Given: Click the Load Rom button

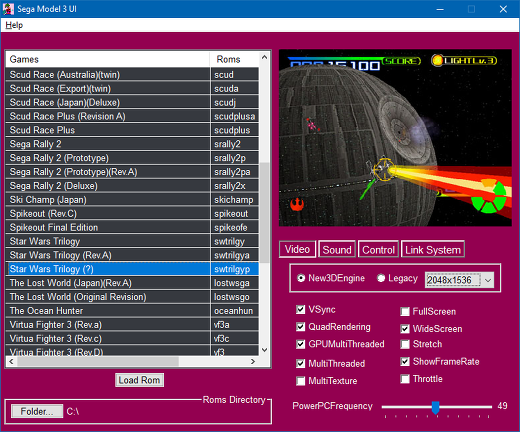Looking at the screenshot, I should click(139, 380).
